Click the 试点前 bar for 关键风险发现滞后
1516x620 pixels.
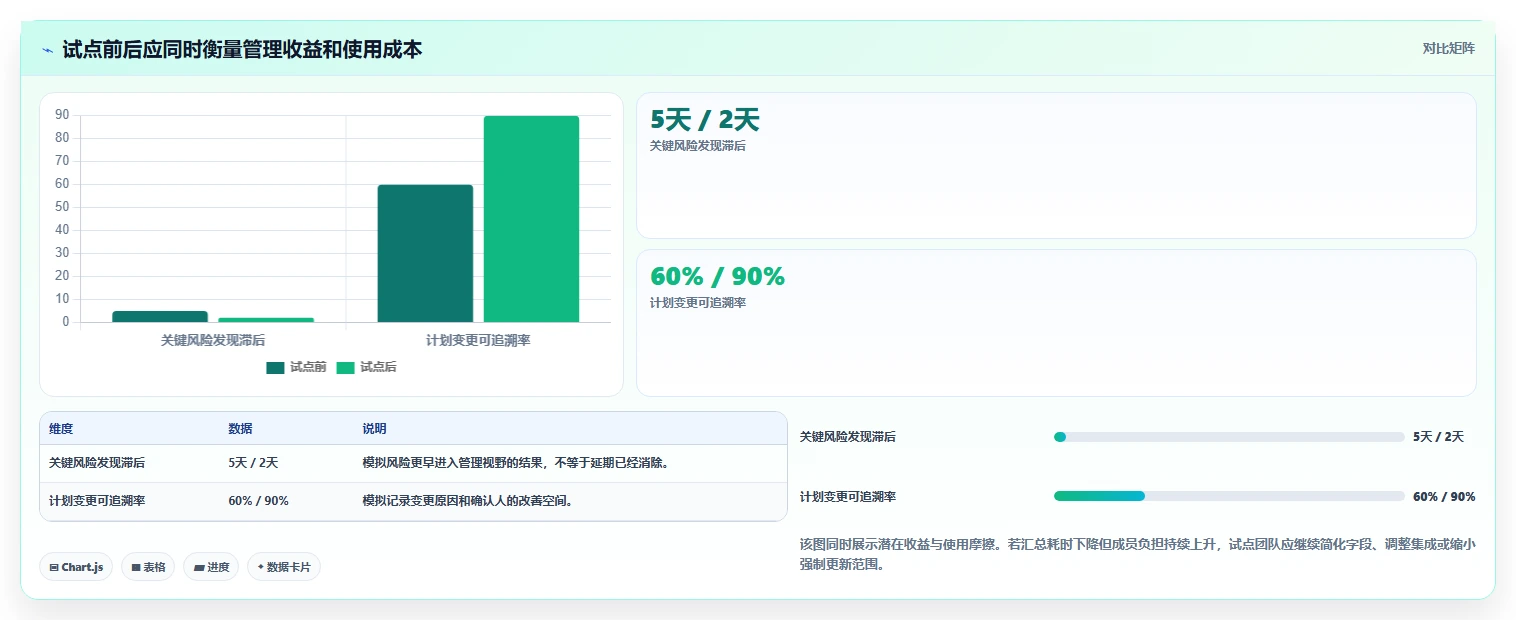tap(160, 316)
